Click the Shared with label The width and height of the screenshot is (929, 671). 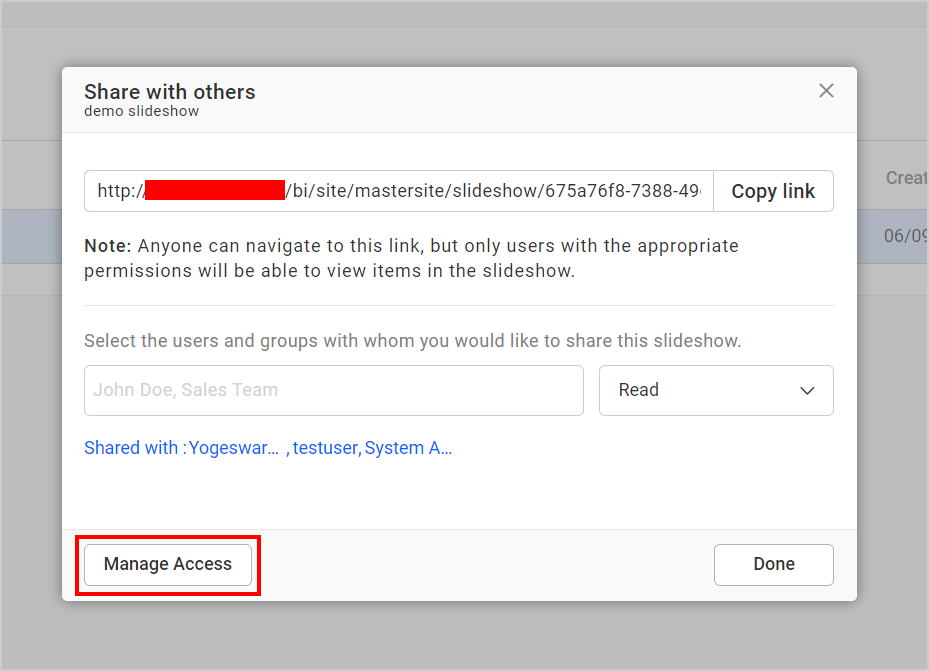(131, 448)
